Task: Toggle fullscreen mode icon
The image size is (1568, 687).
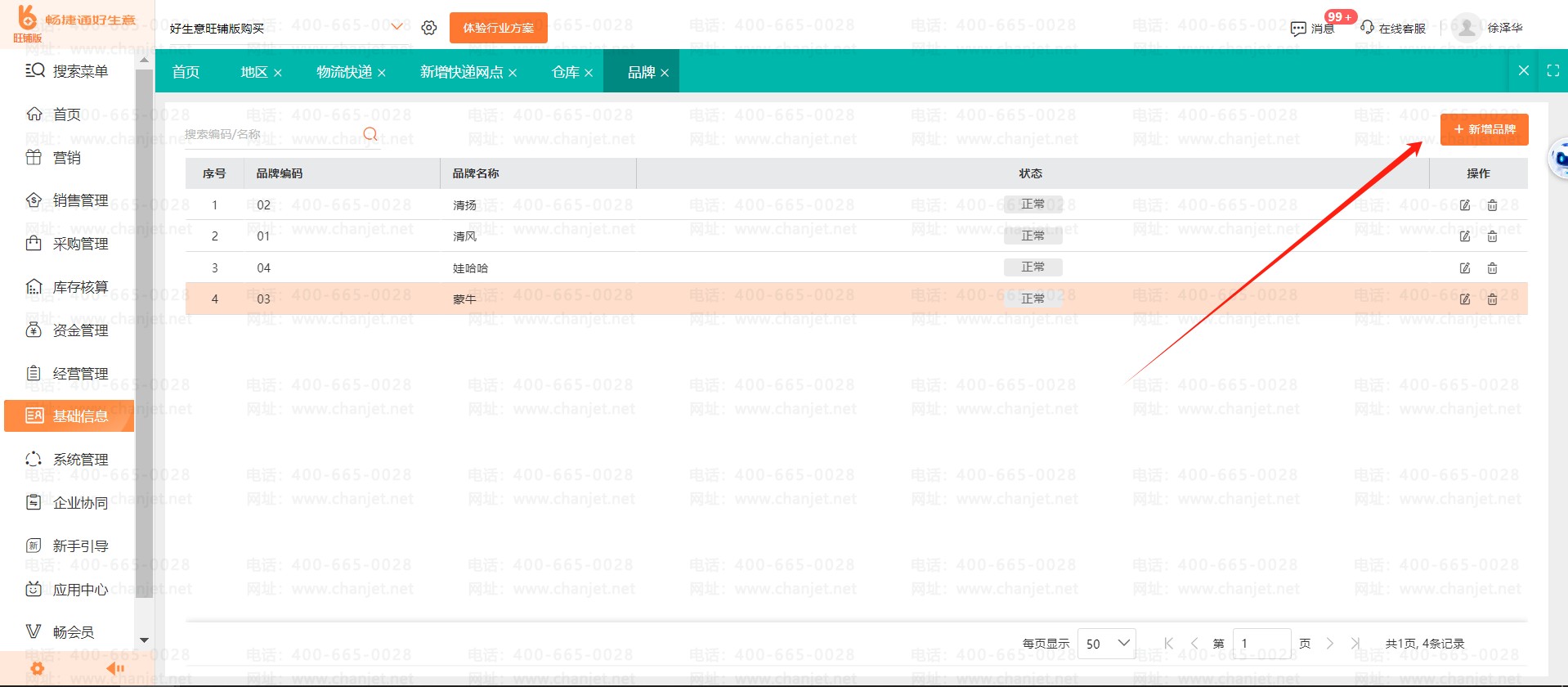Action: click(x=1553, y=71)
